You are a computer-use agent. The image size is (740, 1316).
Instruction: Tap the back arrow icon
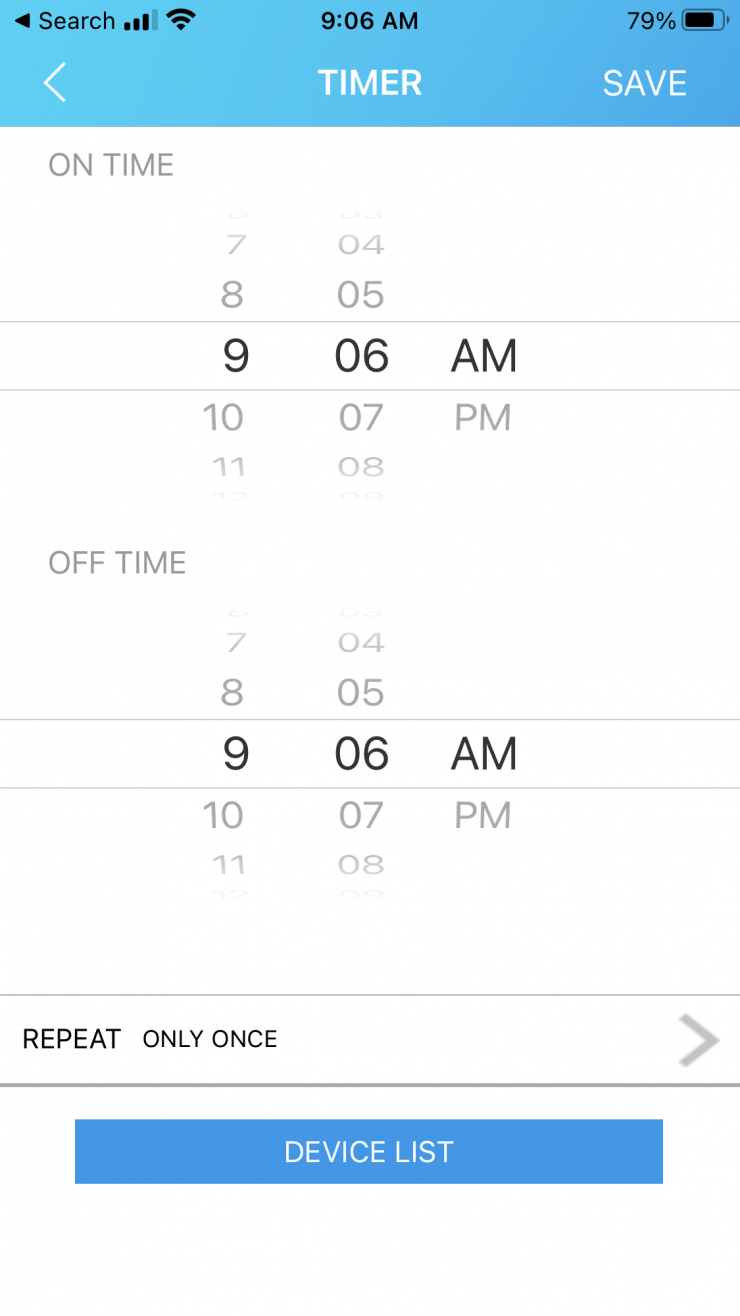[x=55, y=82]
